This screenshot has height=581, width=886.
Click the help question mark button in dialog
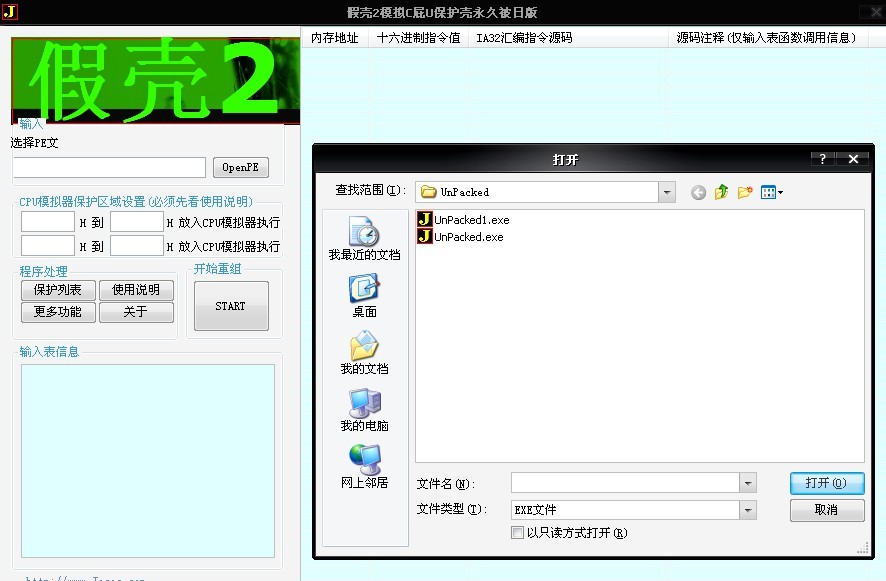pyautogui.click(x=822, y=159)
